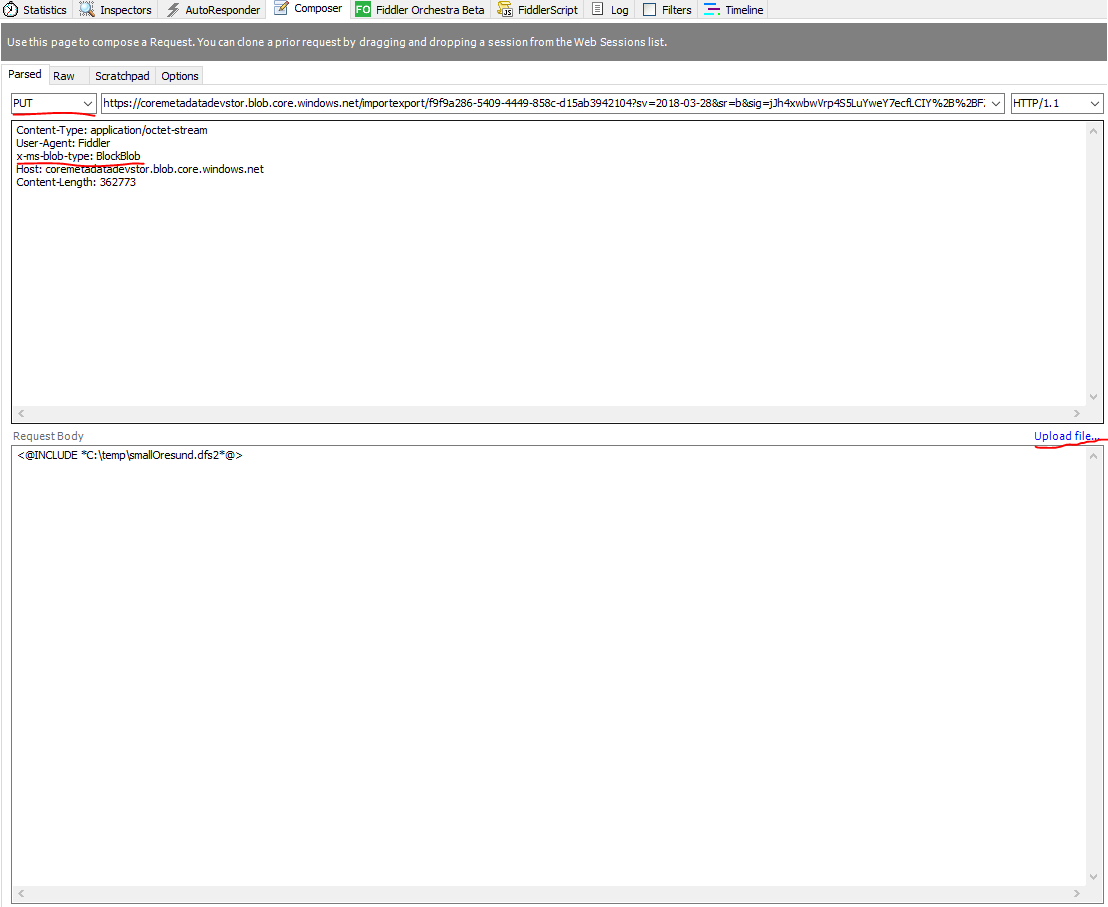Click the Timeline bars icon
The image size is (1108, 907).
tap(711, 10)
